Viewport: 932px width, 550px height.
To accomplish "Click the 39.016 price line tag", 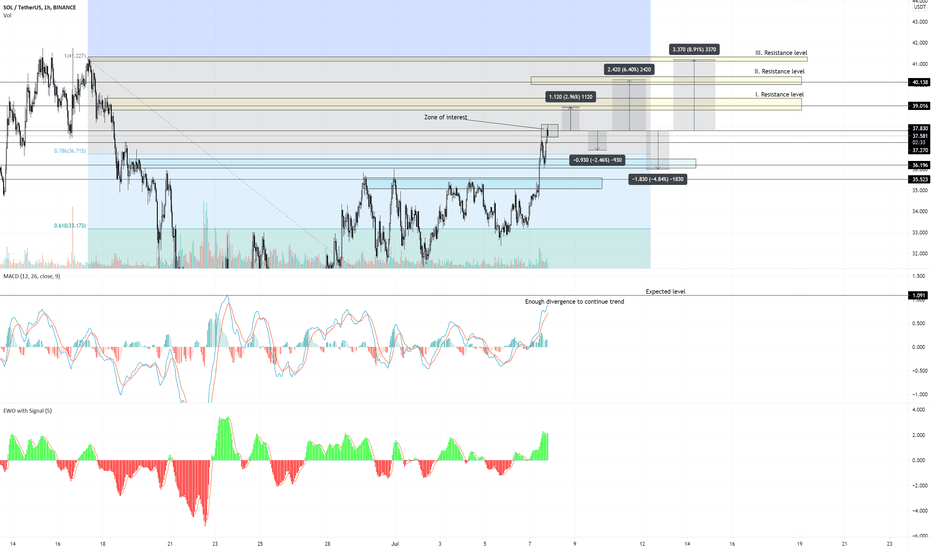I will point(920,106).
